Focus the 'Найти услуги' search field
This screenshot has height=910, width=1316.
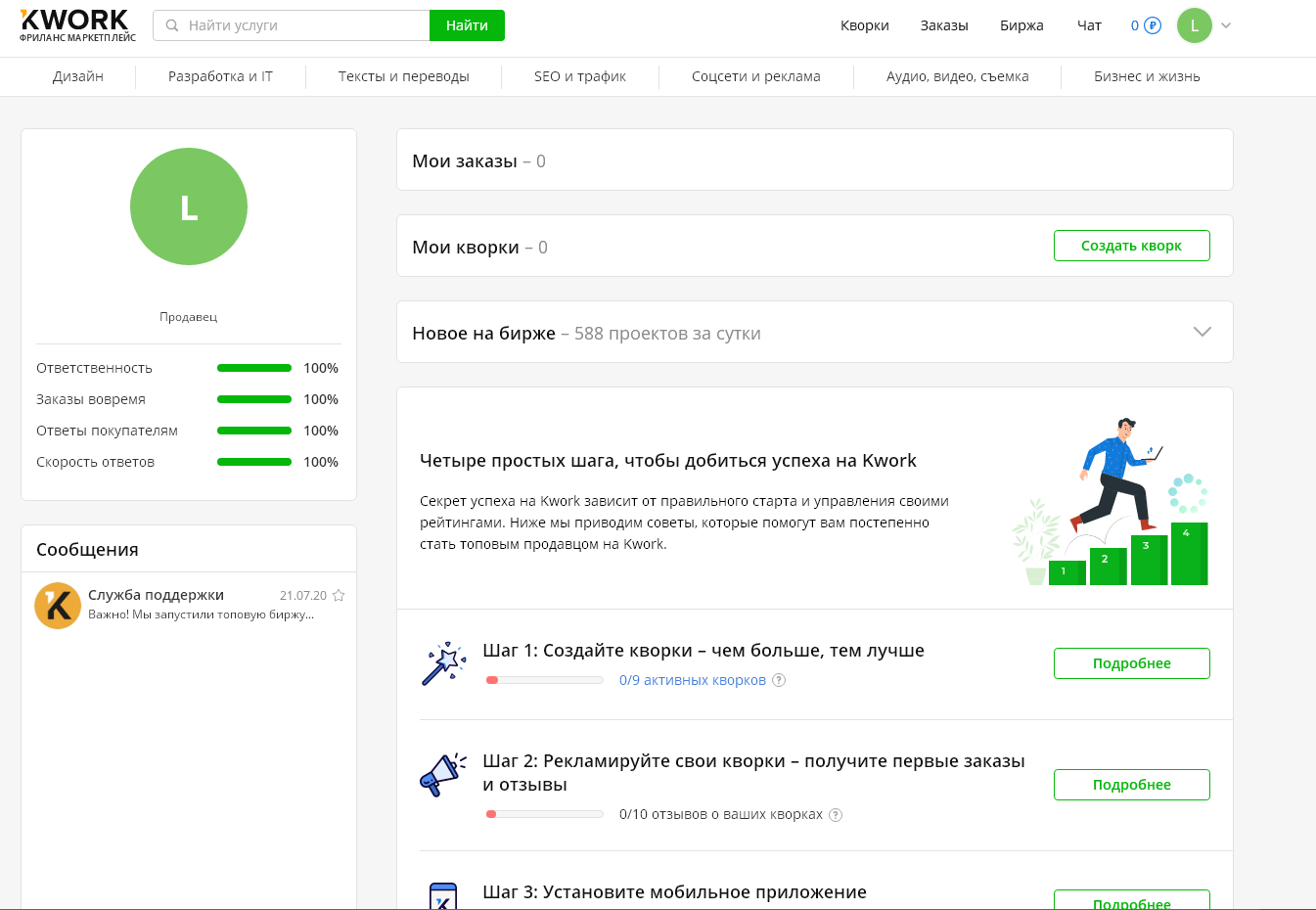pyautogui.click(x=292, y=25)
